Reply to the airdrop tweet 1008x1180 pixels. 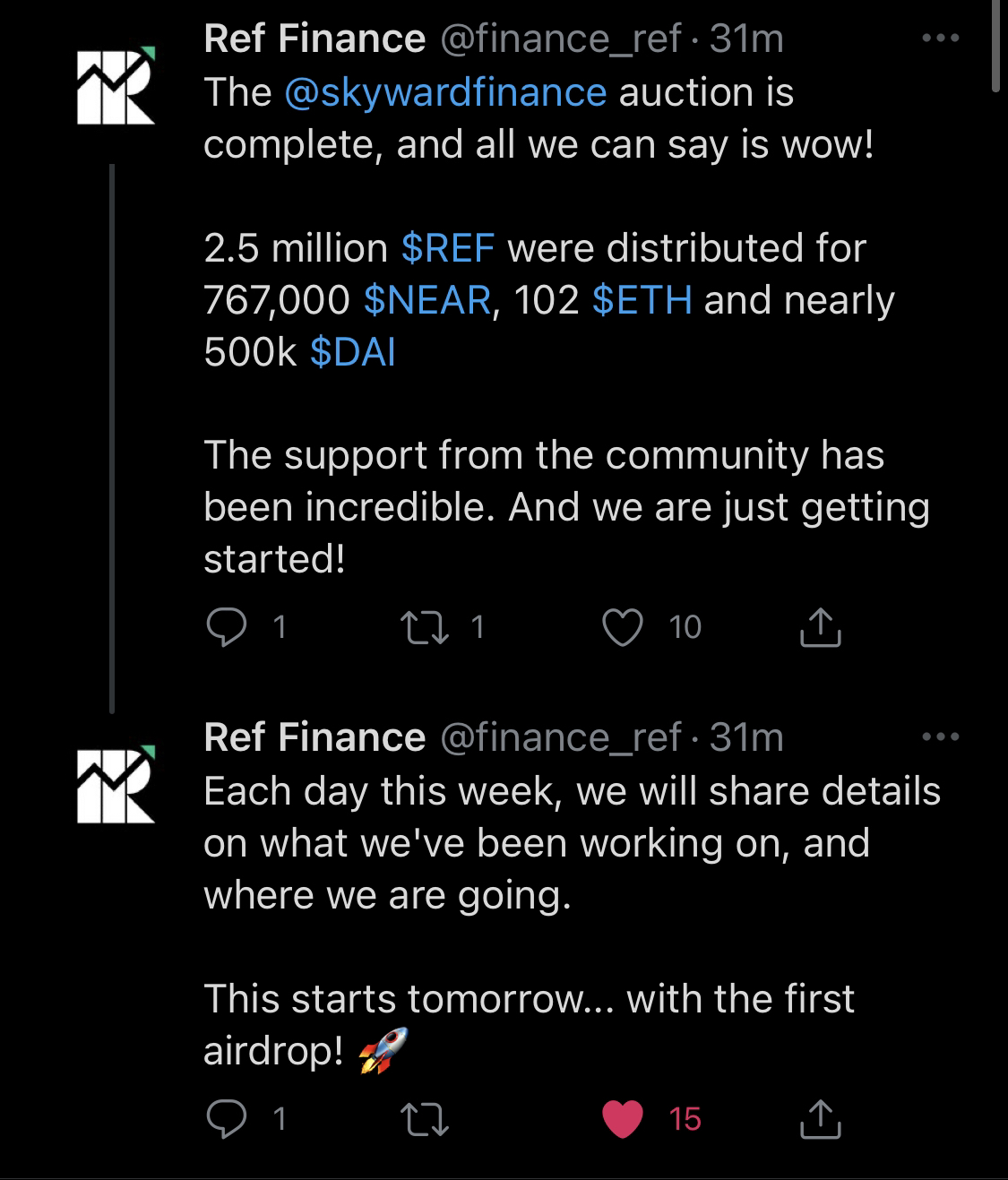(x=227, y=1119)
